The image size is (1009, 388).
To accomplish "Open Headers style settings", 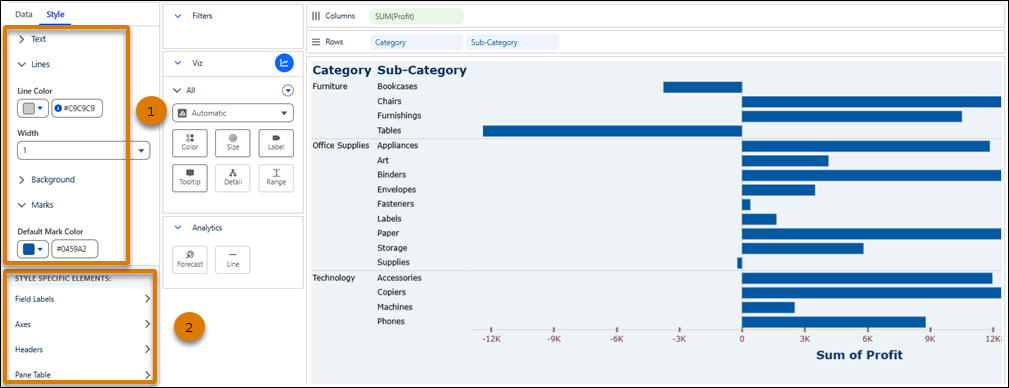I will [82, 349].
